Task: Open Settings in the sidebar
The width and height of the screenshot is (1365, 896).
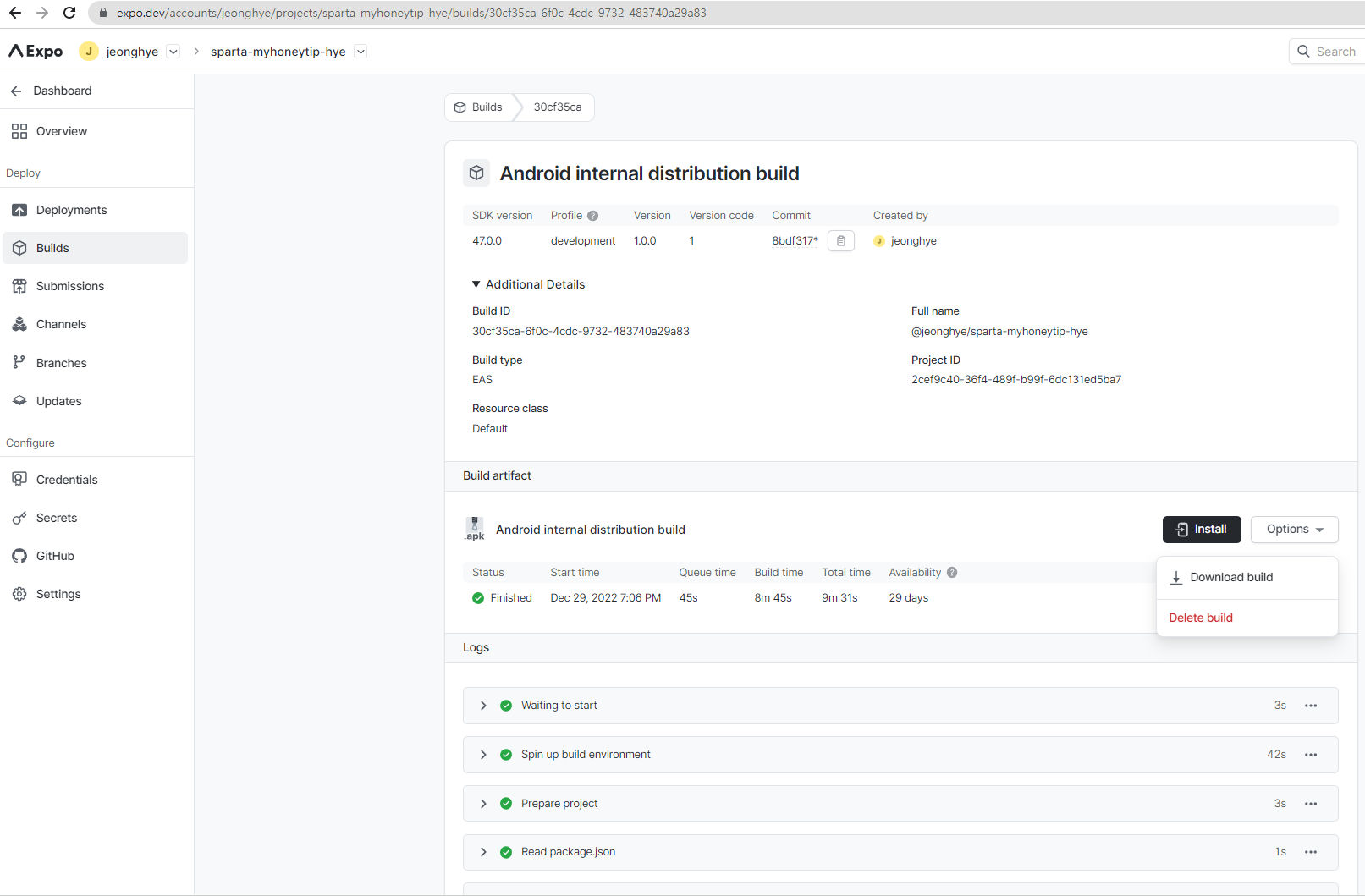Action: (x=96, y=594)
